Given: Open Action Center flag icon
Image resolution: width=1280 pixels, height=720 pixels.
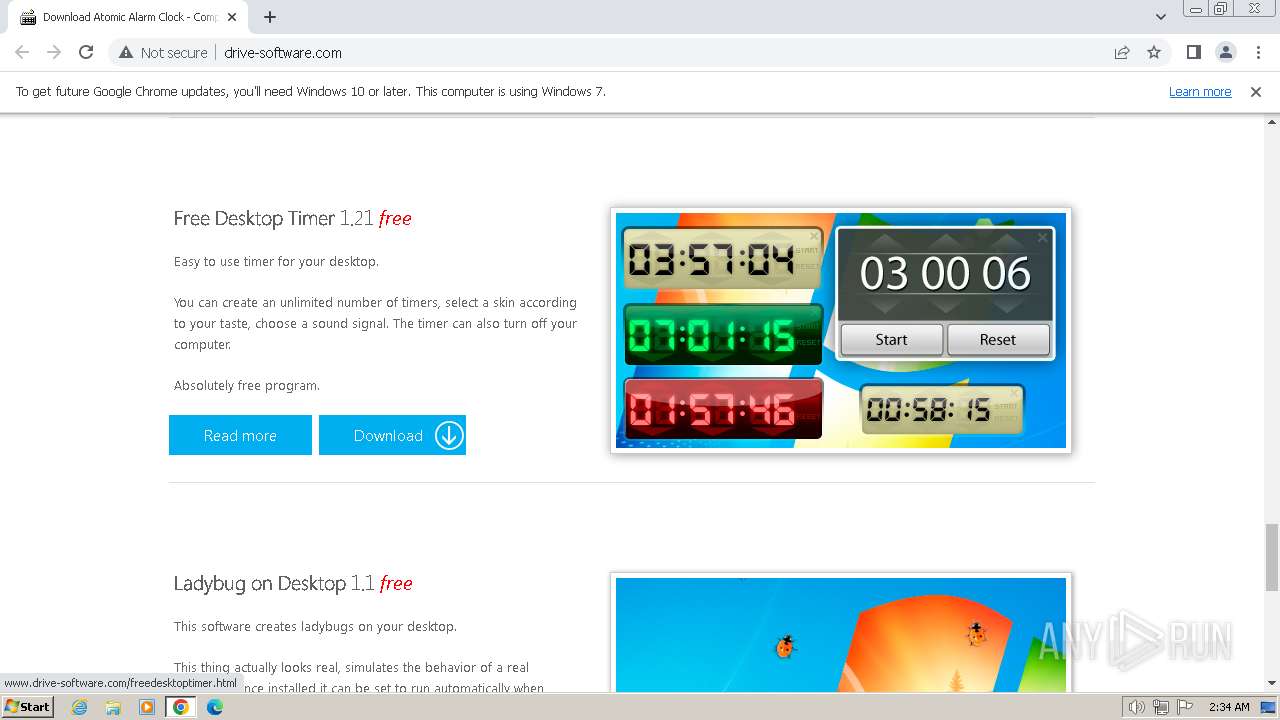Looking at the screenshot, I should coord(1184,707).
